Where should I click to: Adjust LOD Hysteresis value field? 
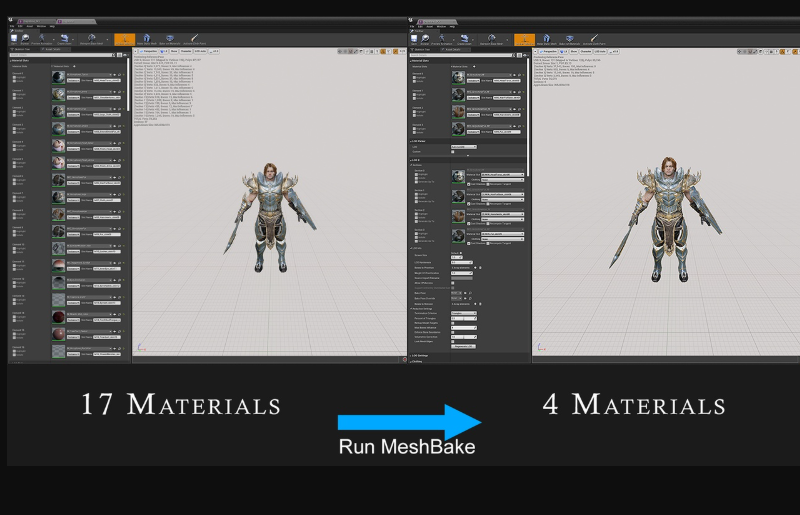[462, 262]
